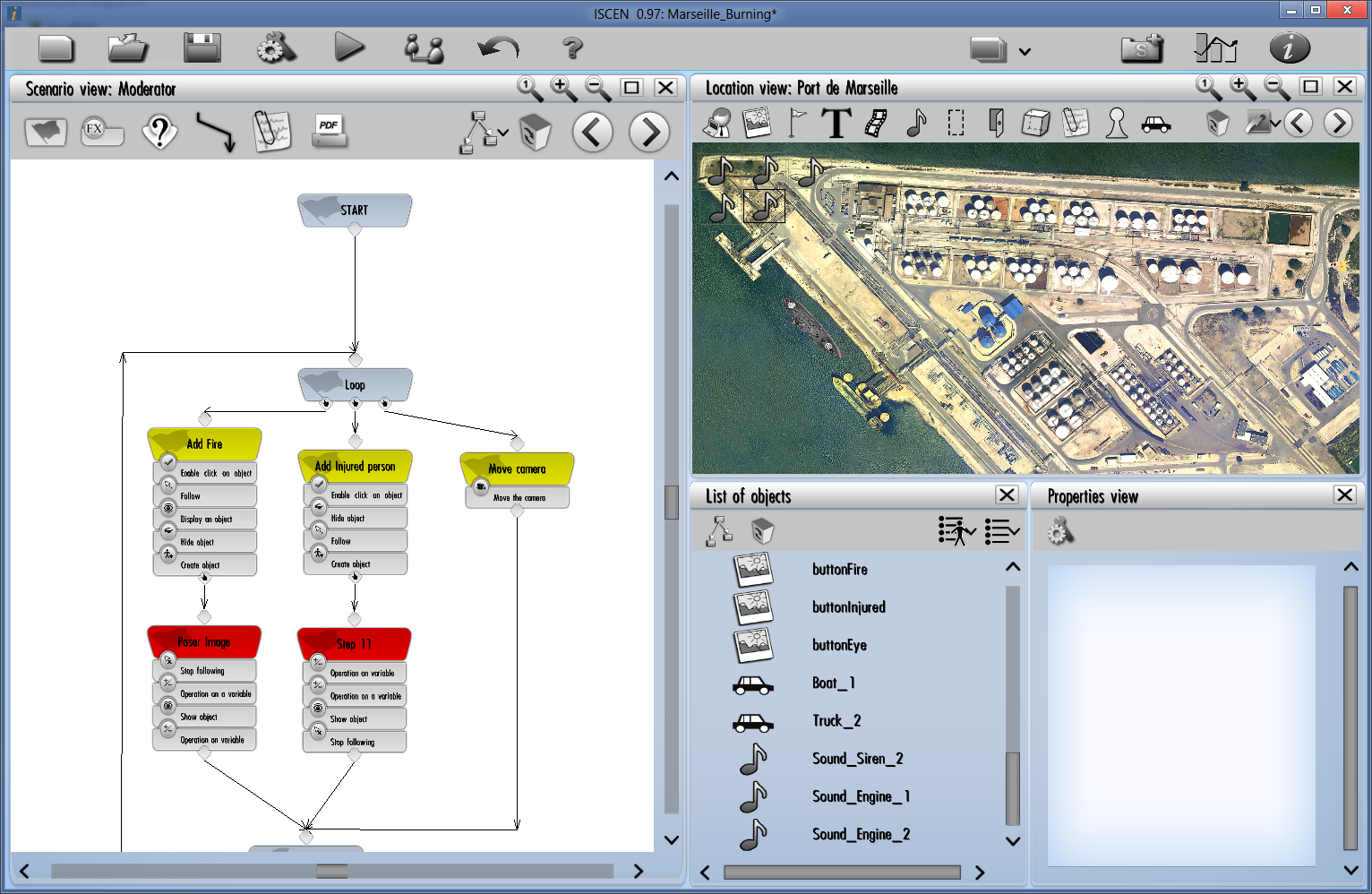Click the Scenario view horizontal scrollbar thumb
The width and height of the screenshot is (1372, 894).
(331, 872)
